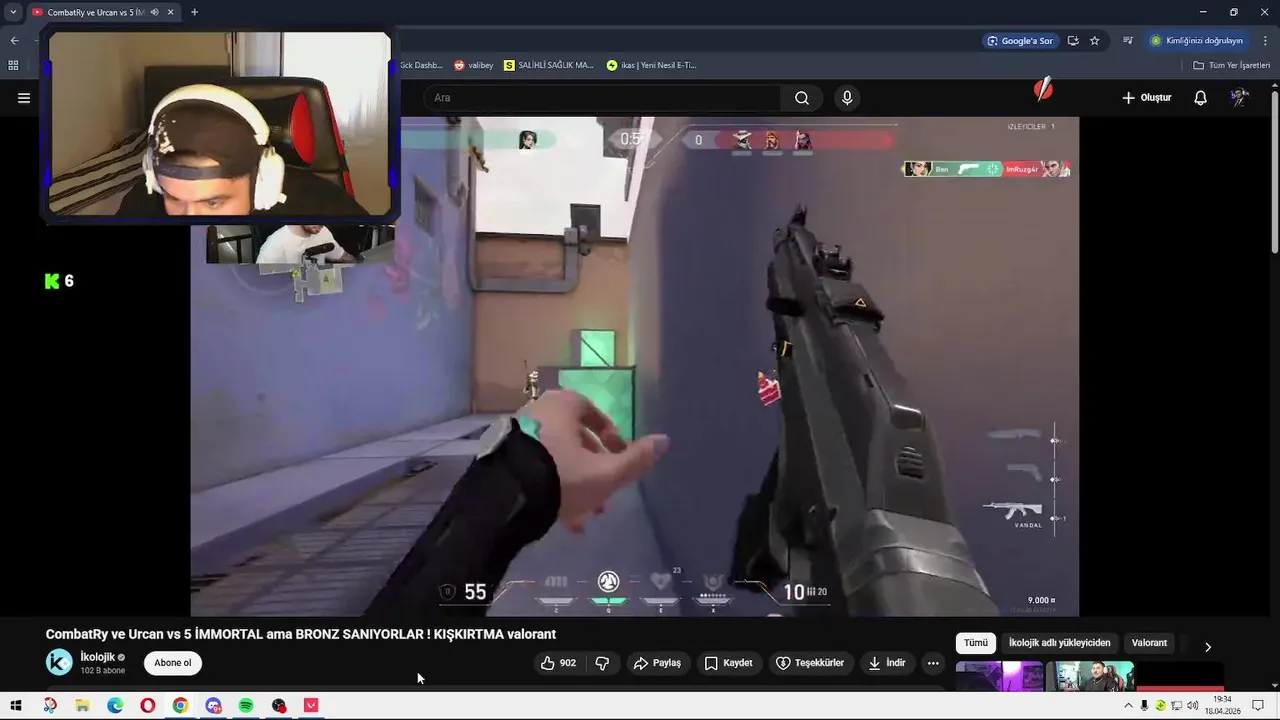Click the YouTube search magnifier button
Image resolution: width=1280 pixels, height=720 pixels.
802,98
